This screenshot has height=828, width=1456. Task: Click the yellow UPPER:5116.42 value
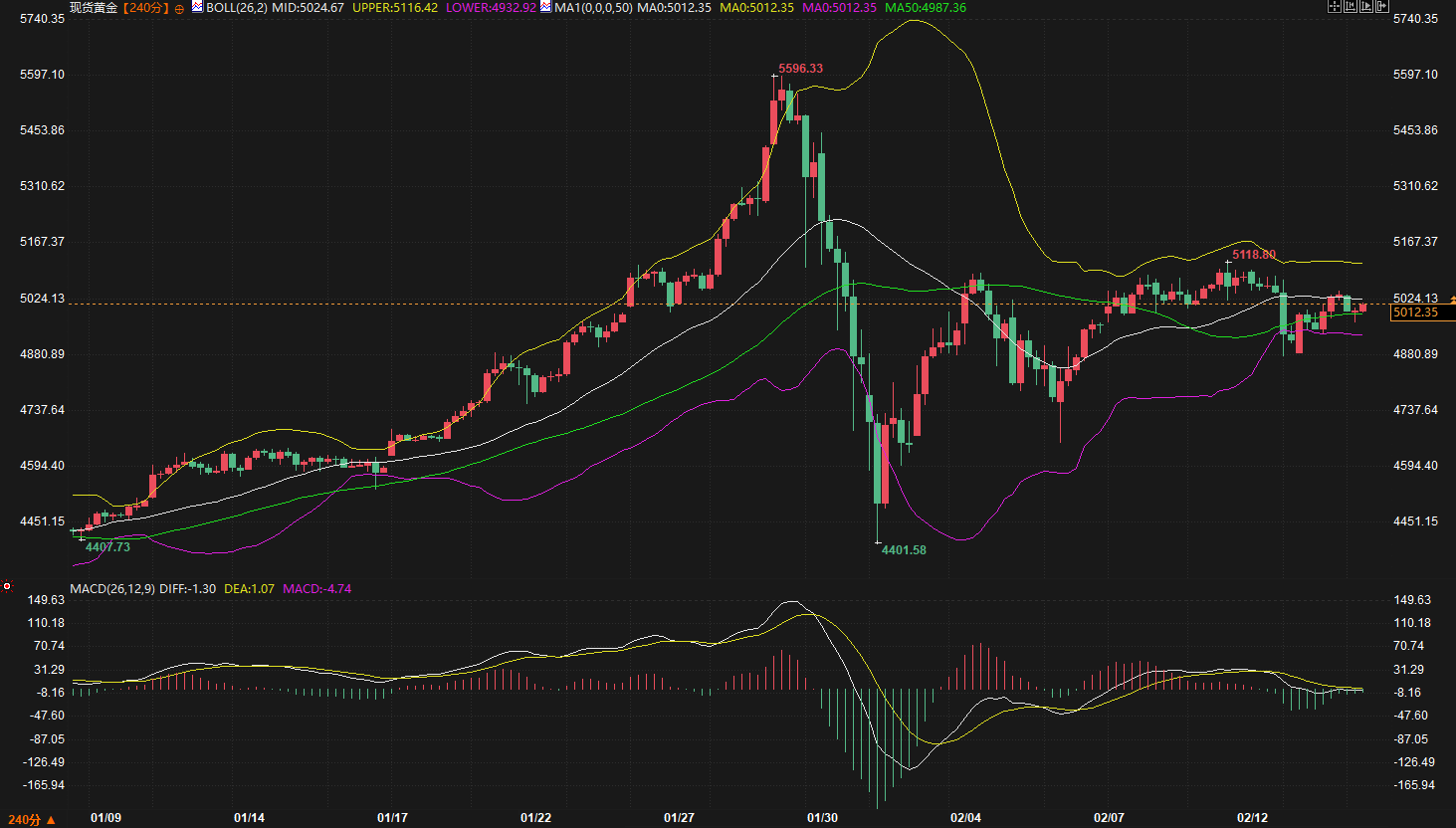pyautogui.click(x=395, y=7)
